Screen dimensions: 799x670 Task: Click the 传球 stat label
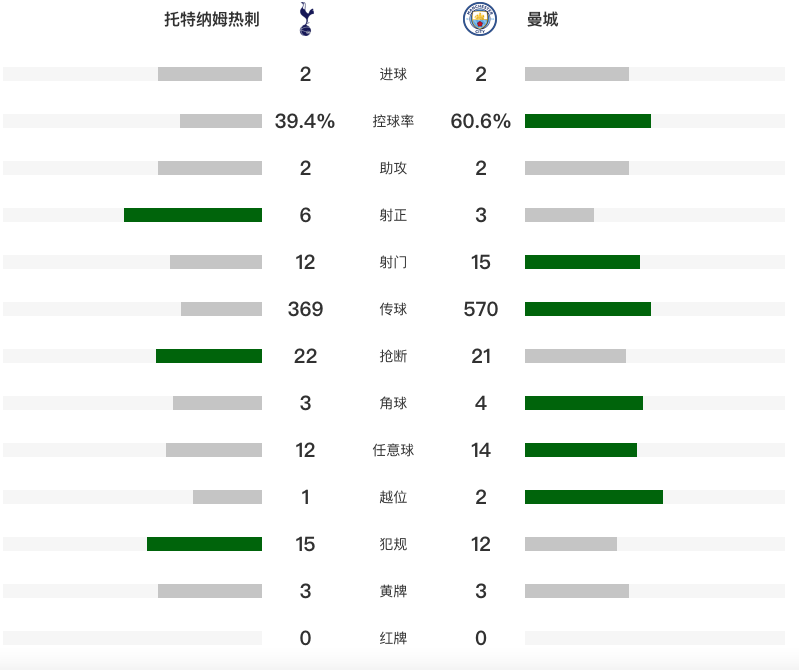(x=393, y=309)
